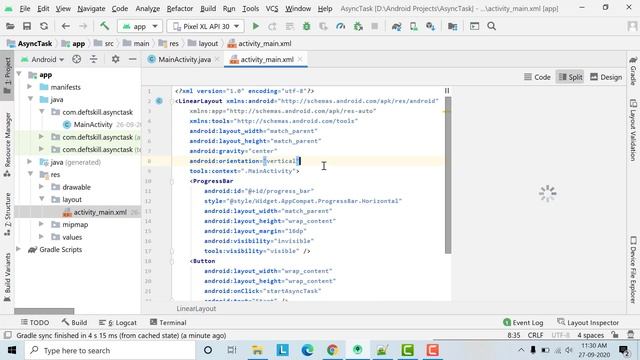This screenshot has height=360, width=640.
Task: Collapse all icon in Project panel
Action: click(93, 59)
